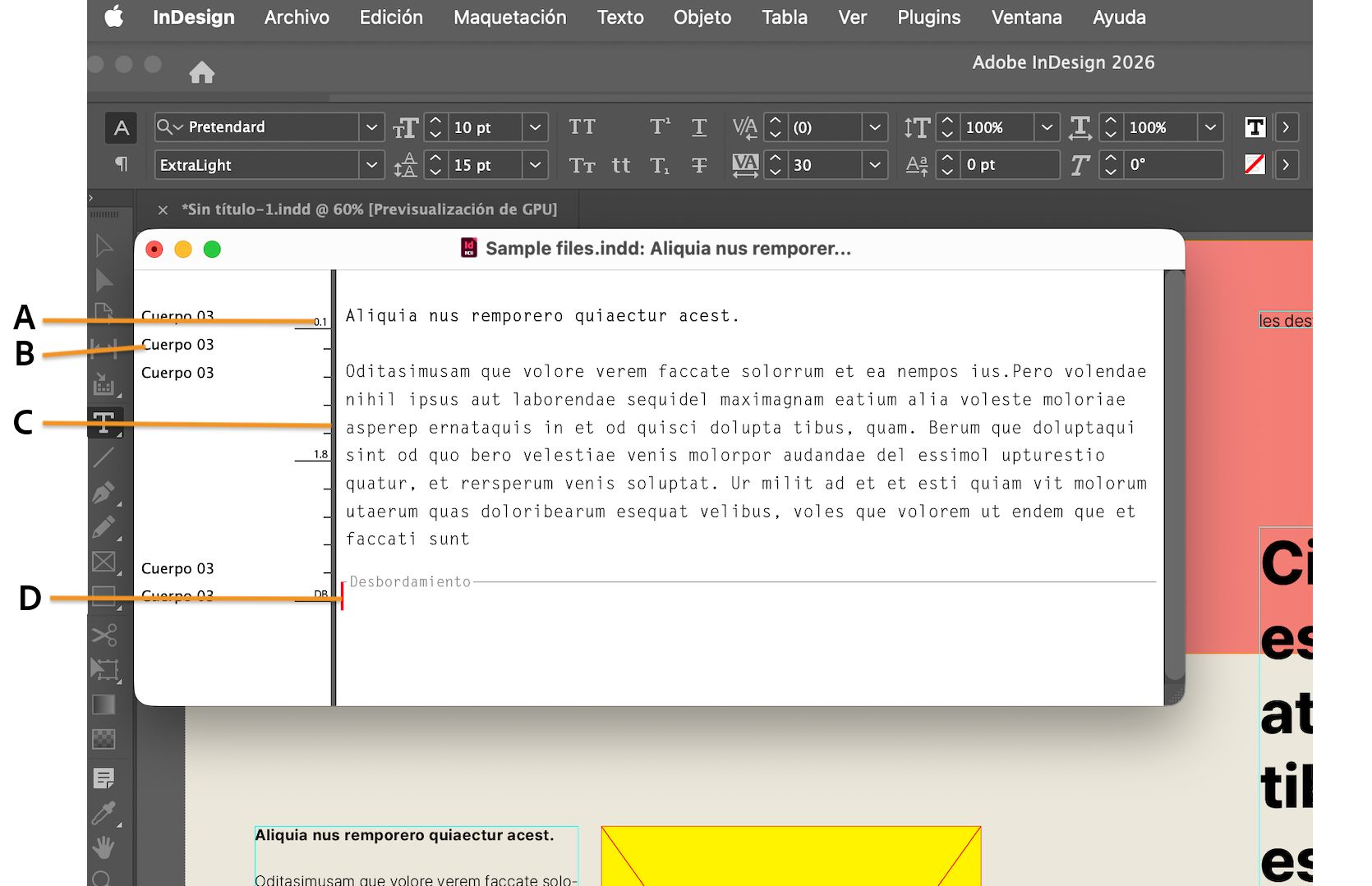Select the Rectangle Frame tool
The height and width of the screenshot is (886, 1372).
[x=104, y=562]
